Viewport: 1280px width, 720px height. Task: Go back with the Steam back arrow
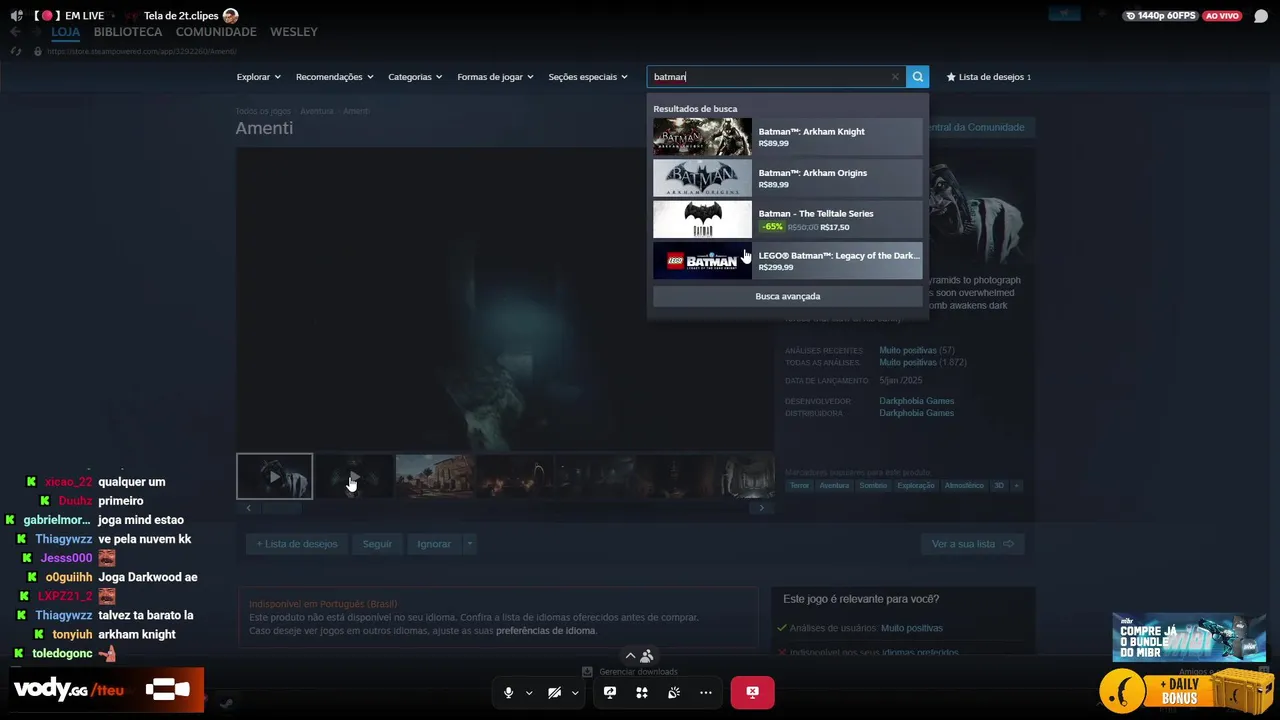[x=15, y=32]
